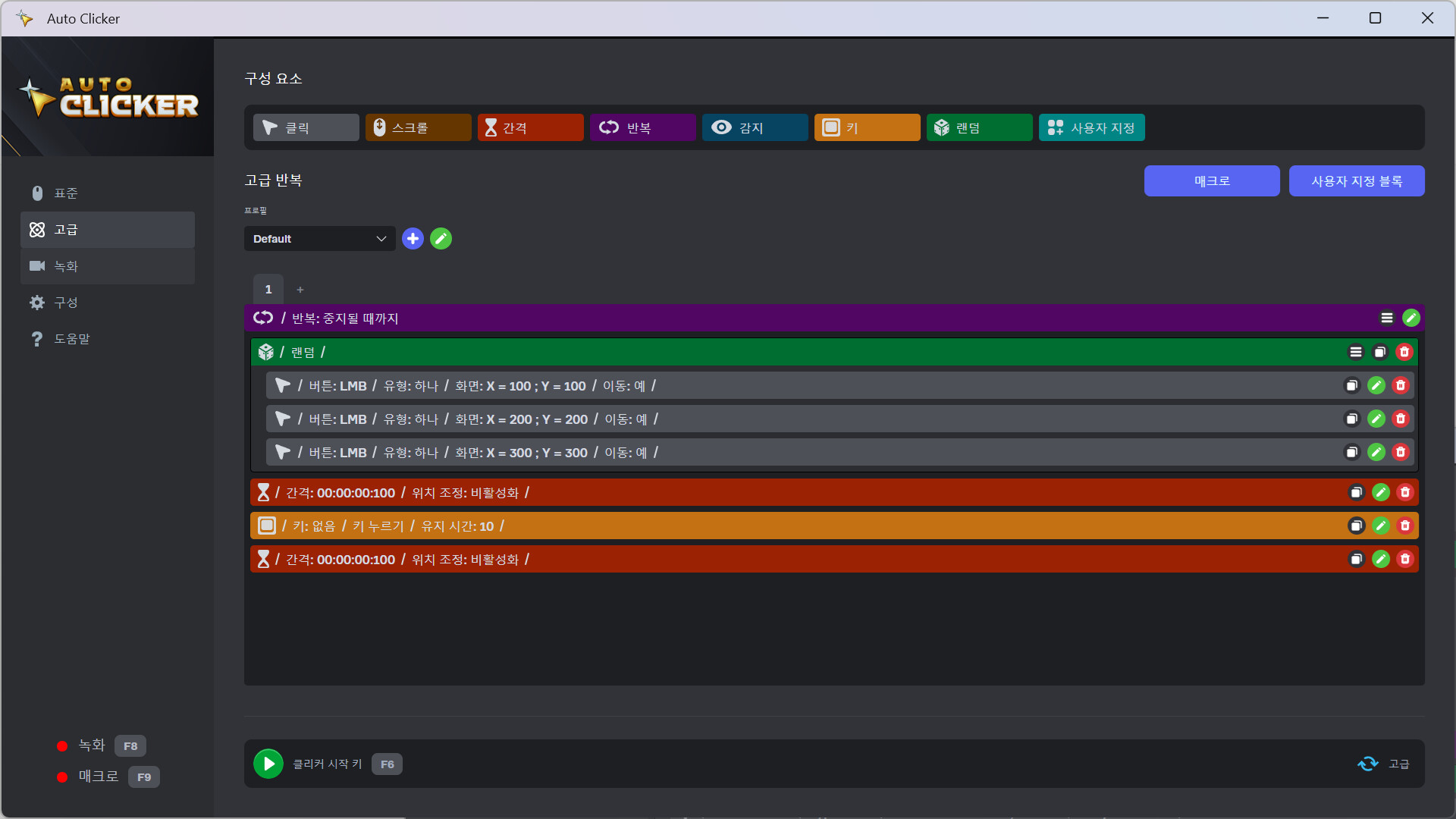Edit the purple repeat block settings

[x=1410, y=318]
